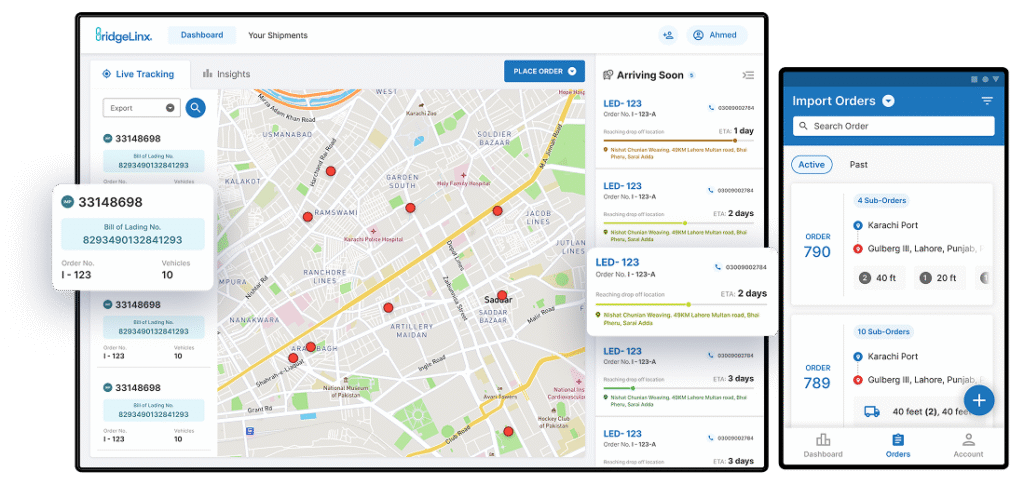Open the Export dropdown
The height and width of the screenshot is (485, 1024).
point(140,107)
